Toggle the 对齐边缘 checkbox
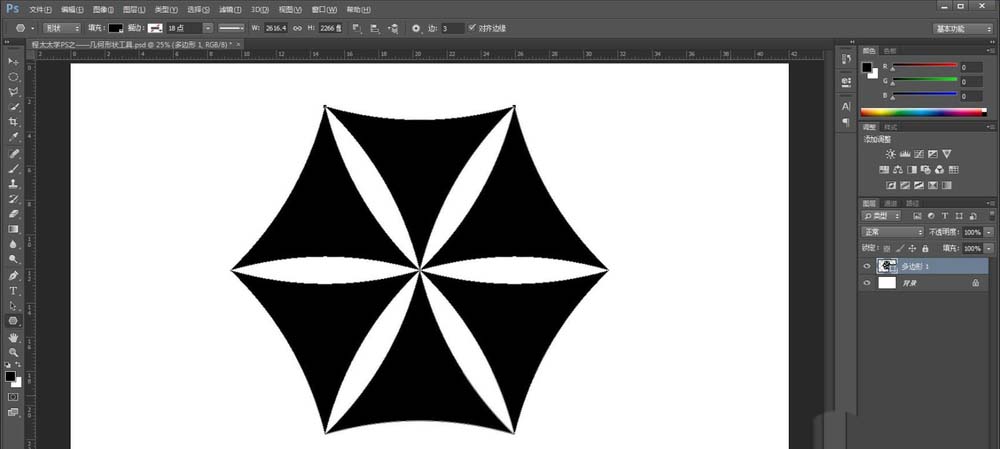 click(x=473, y=28)
